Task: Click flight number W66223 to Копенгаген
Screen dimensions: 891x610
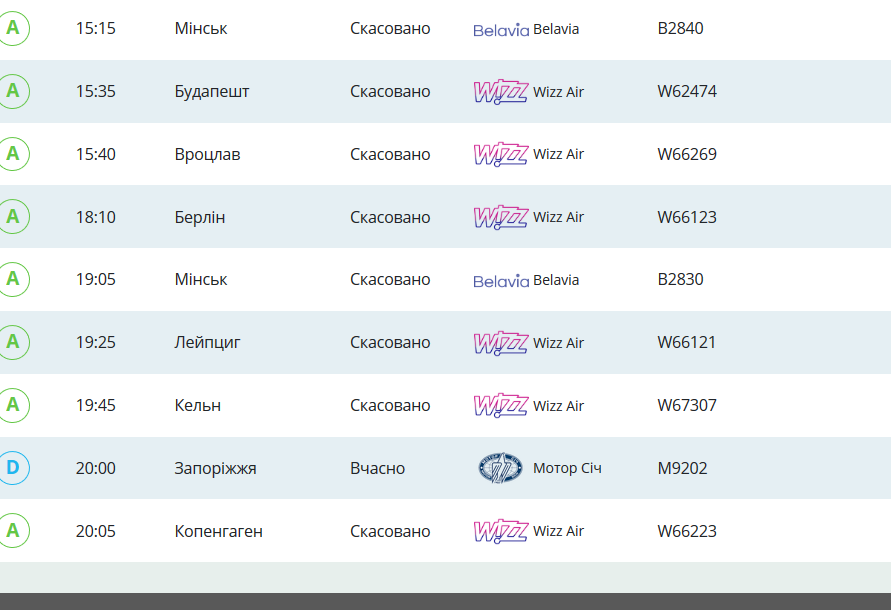Action: click(x=687, y=531)
